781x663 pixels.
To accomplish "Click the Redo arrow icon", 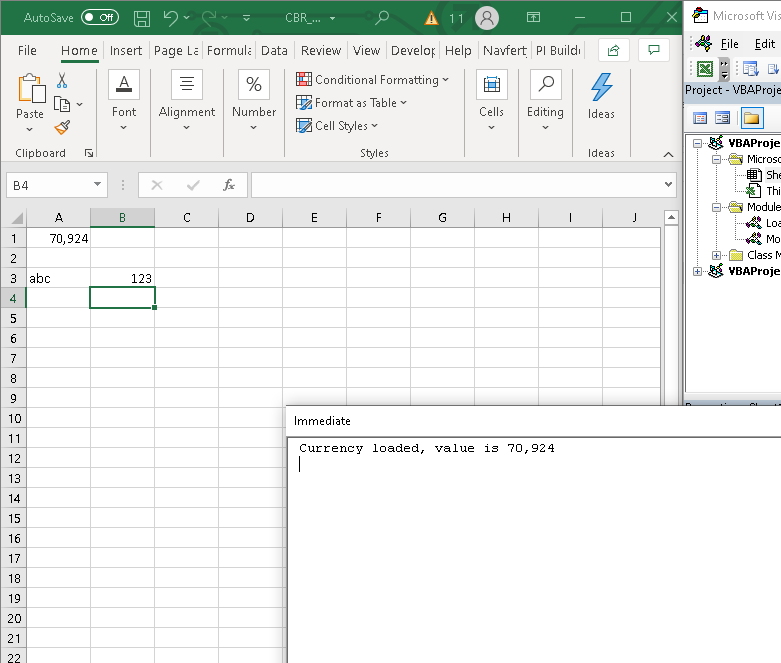I will point(209,18).
